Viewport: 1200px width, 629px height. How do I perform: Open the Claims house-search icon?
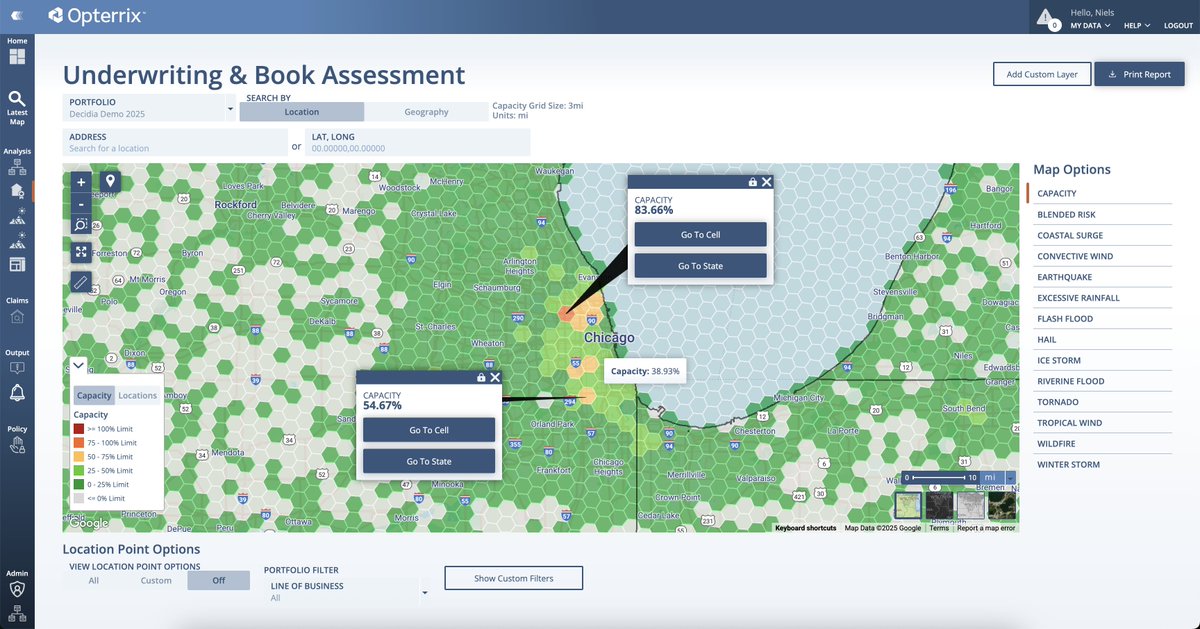pyautogui.click(x=17, y=316)
